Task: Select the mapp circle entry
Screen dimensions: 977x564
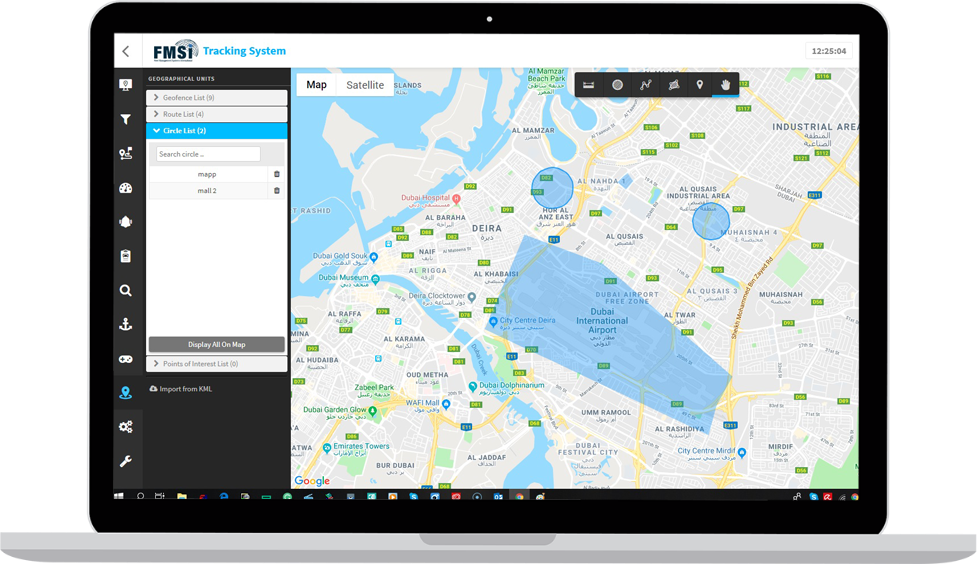Action: tap(207, 174)
